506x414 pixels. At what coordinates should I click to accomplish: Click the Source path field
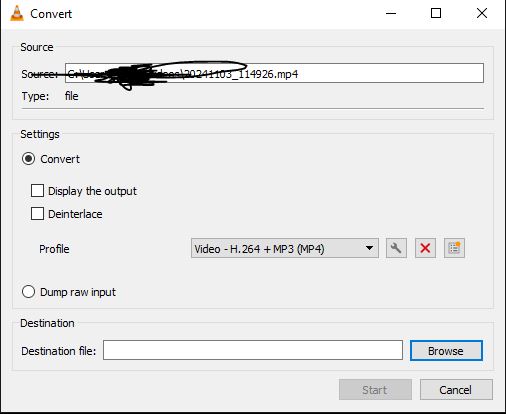274,73
